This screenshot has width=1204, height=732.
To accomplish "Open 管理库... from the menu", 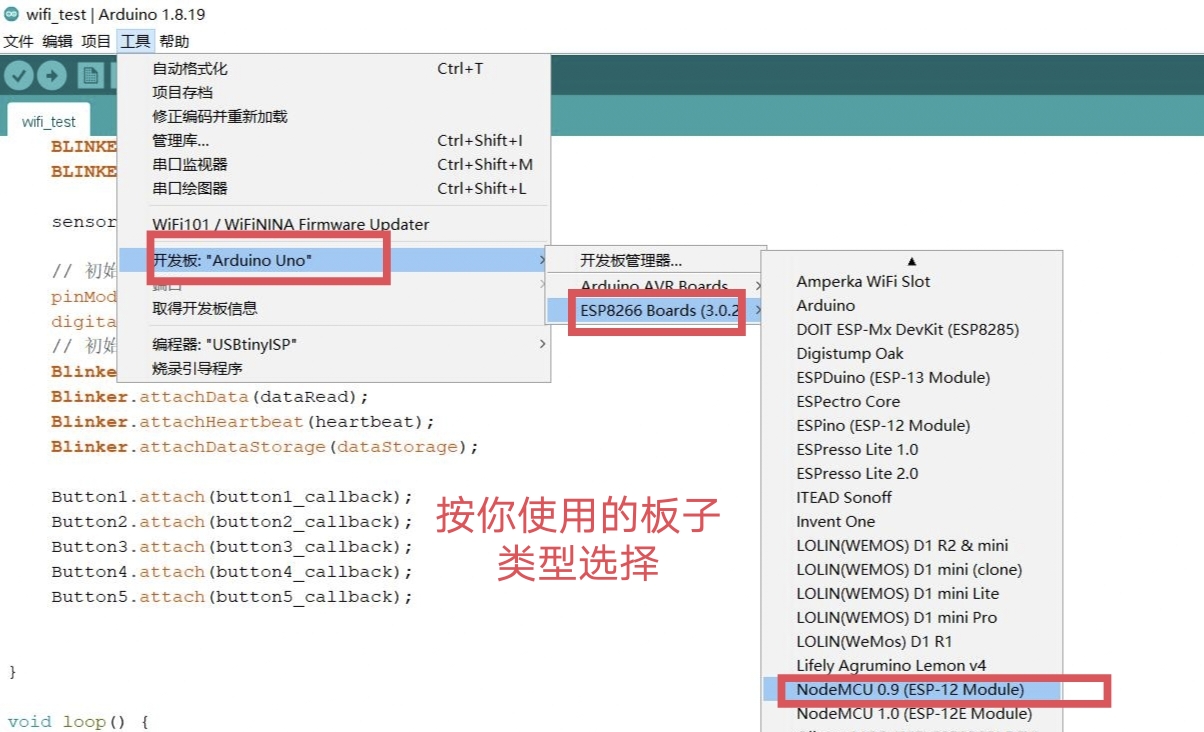I will (334, 140).
